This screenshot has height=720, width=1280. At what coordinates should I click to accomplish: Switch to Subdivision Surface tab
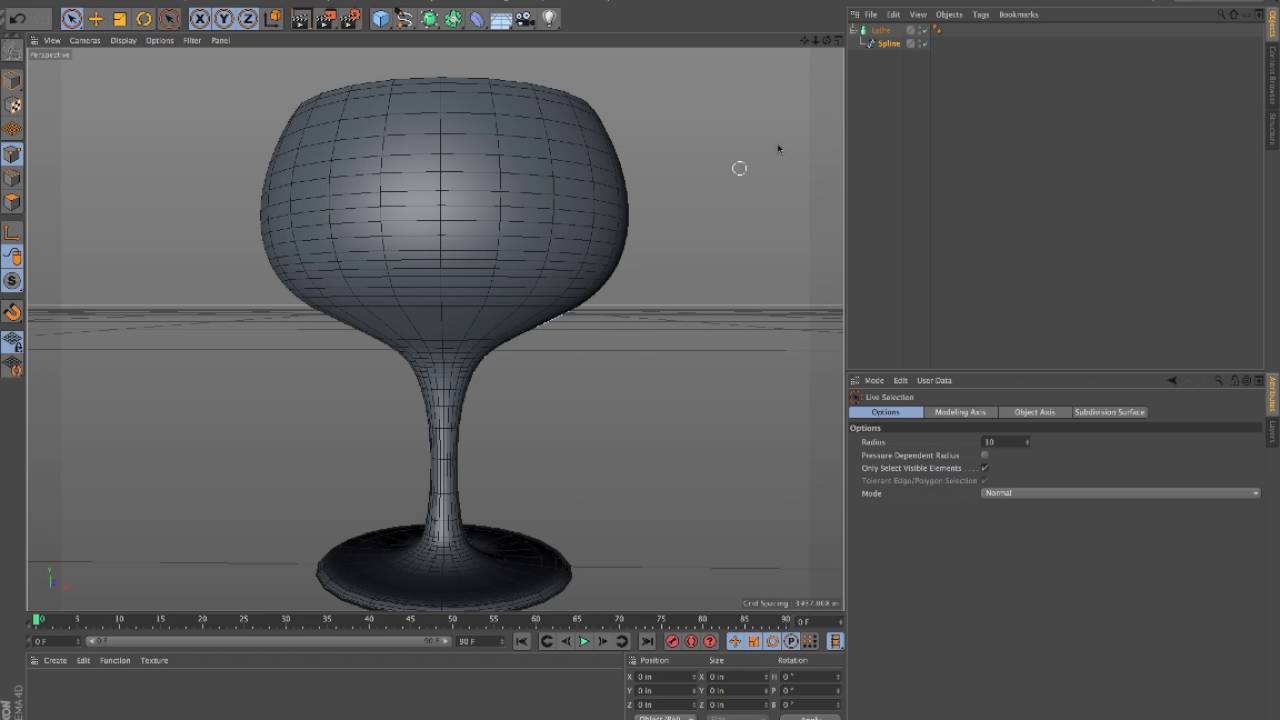pos(1109,412)
